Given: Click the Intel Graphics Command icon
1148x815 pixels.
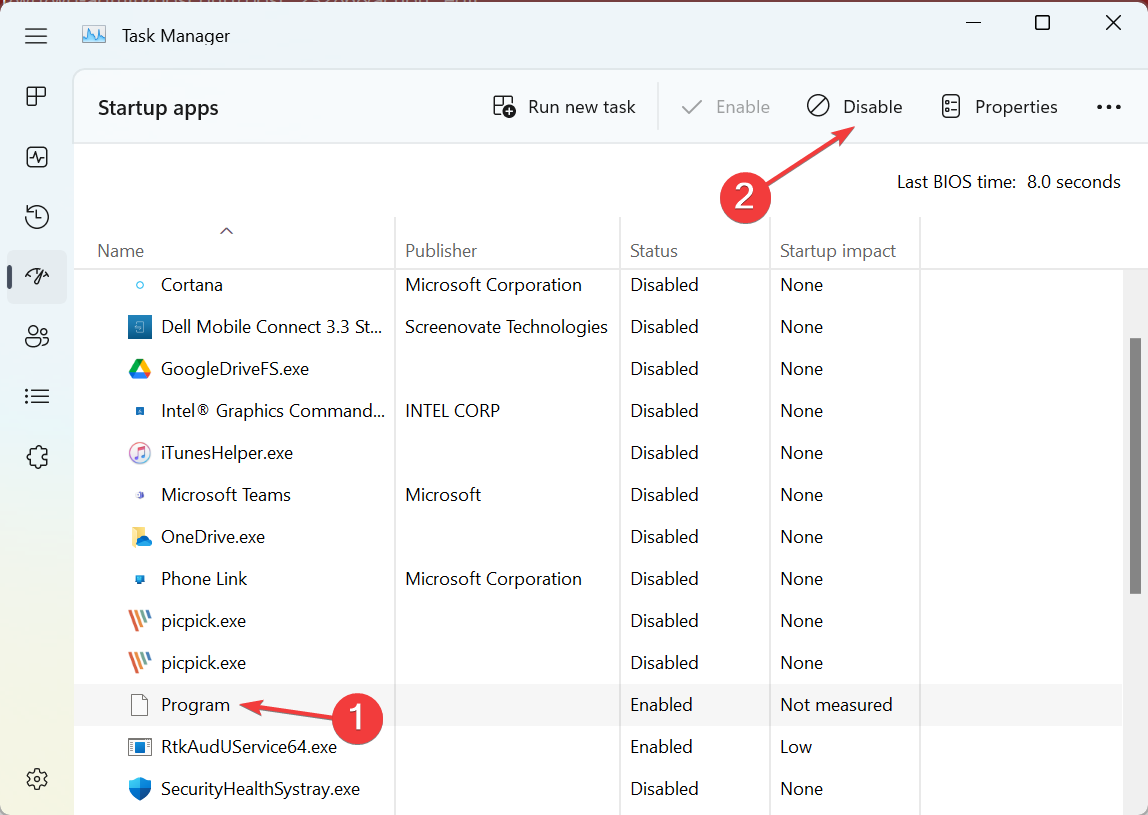Looking at the screenshot, I should (x=140, y=411).
